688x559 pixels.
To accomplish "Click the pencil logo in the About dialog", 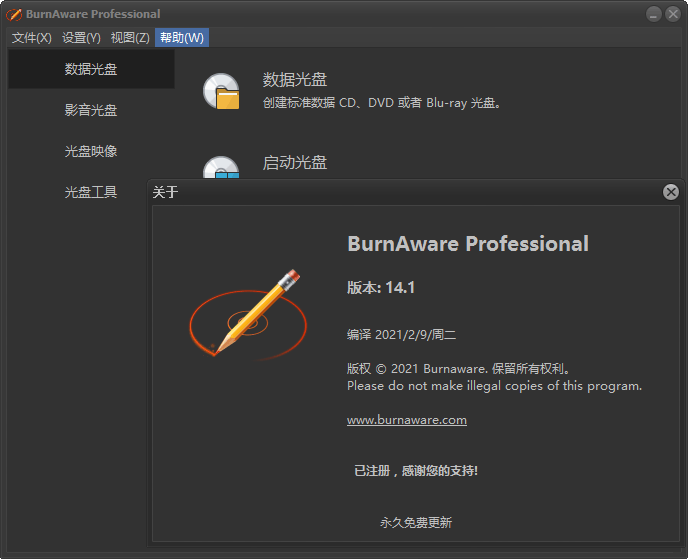I will tap(246, 311).
